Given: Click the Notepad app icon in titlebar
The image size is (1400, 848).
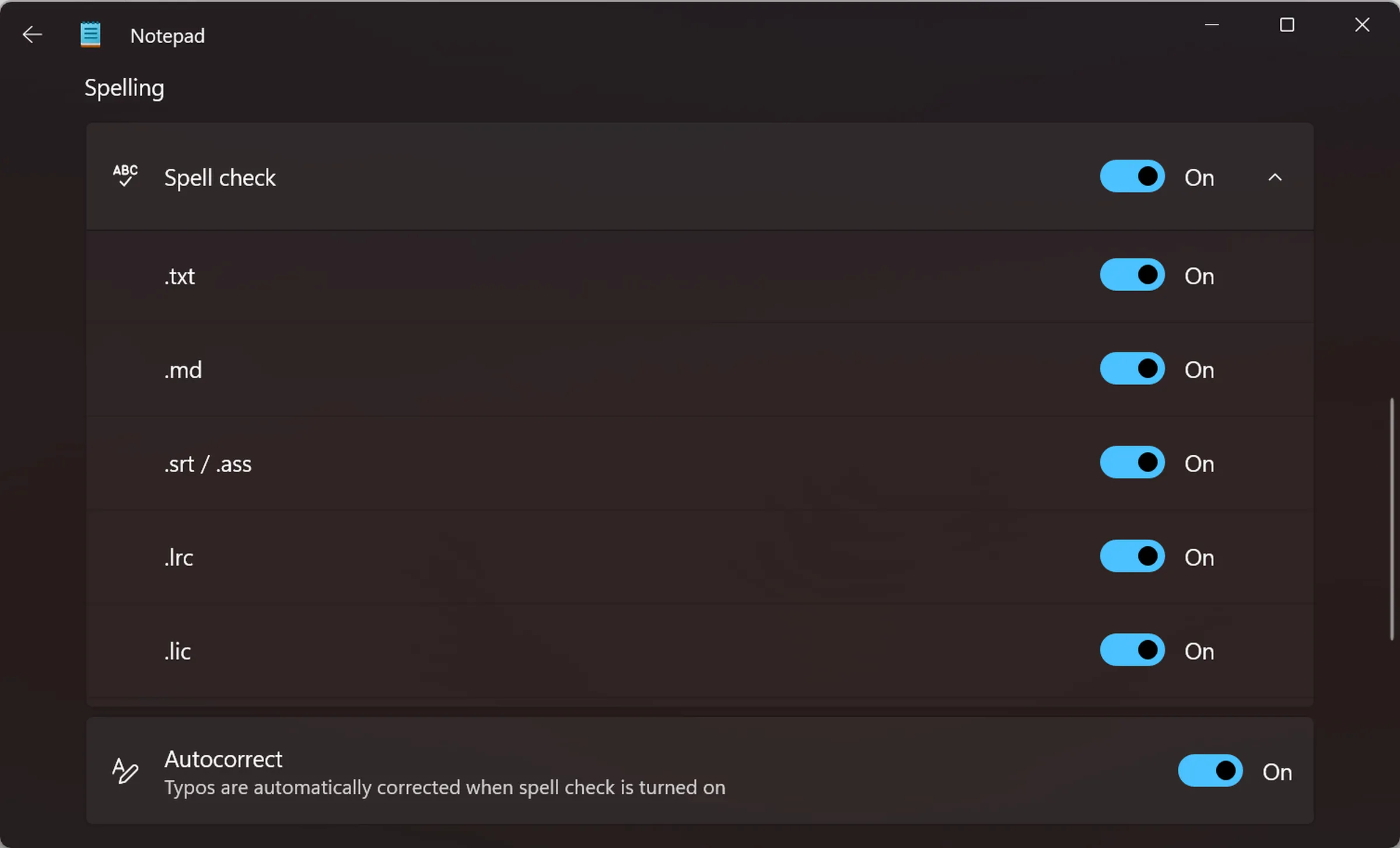Looking at the screenshot, I should click(89, 35).
